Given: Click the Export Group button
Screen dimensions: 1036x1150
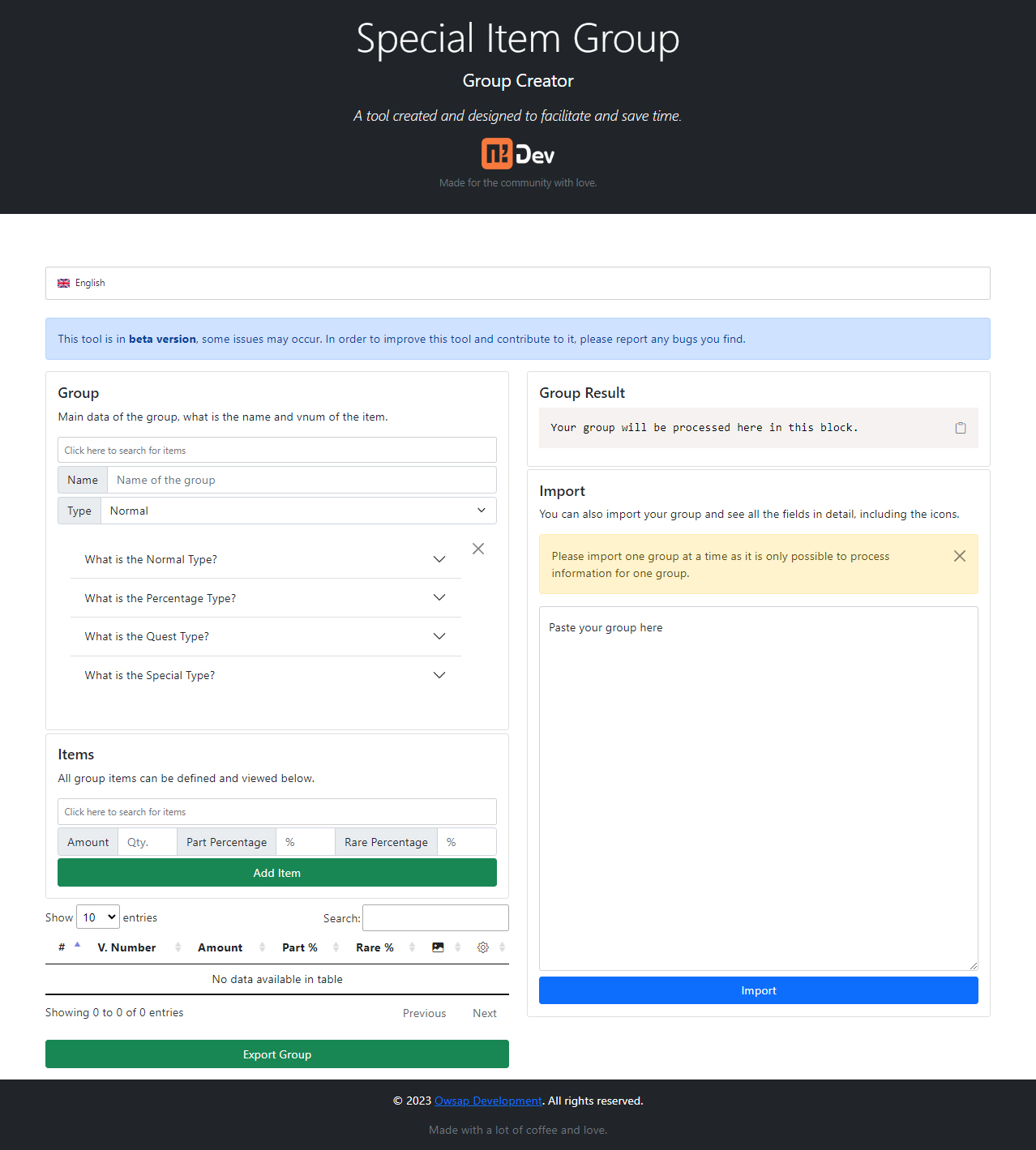Looking at the screenshot, I should tap(276, 1054).
